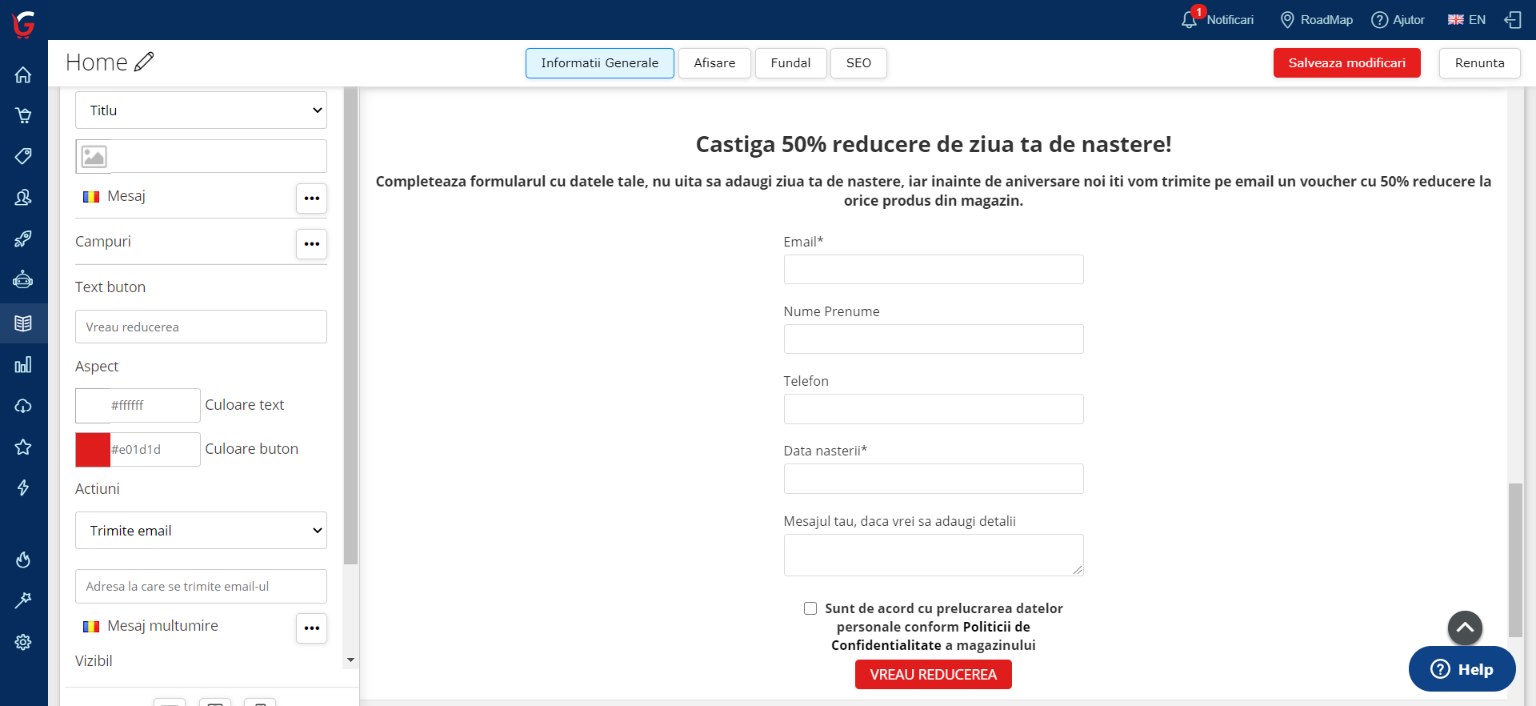
Task: Click the bar chart statistics icon
Action: tap(23, 364)
